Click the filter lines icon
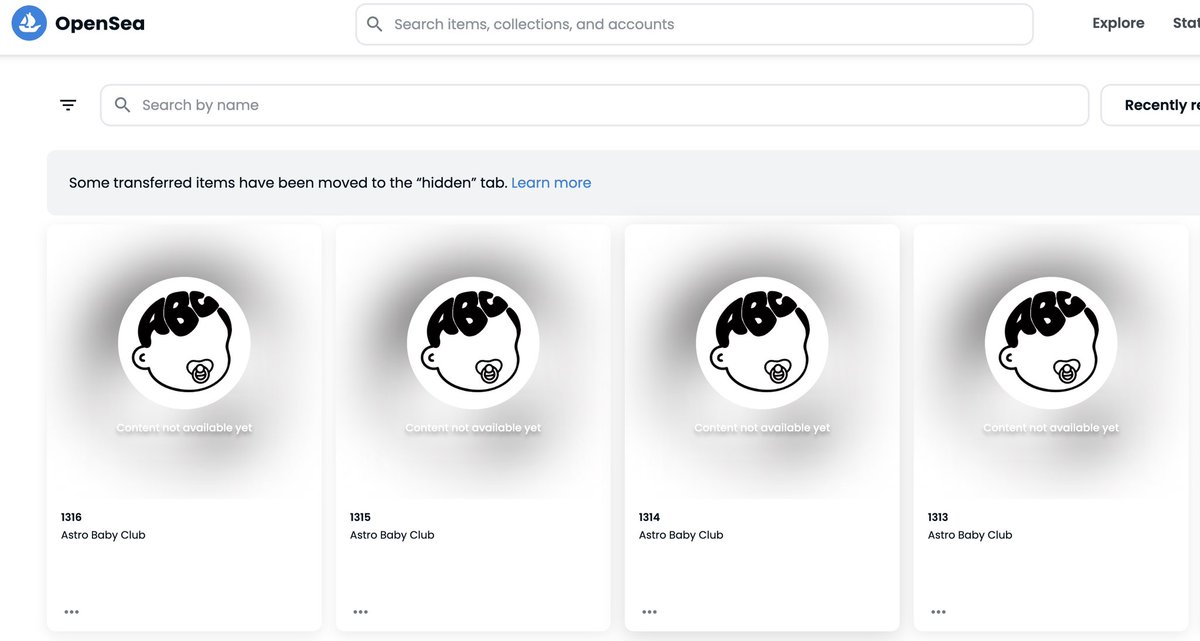Image resolution: width=1200 pixels, height=641 pixels. [x=68, y=105]
